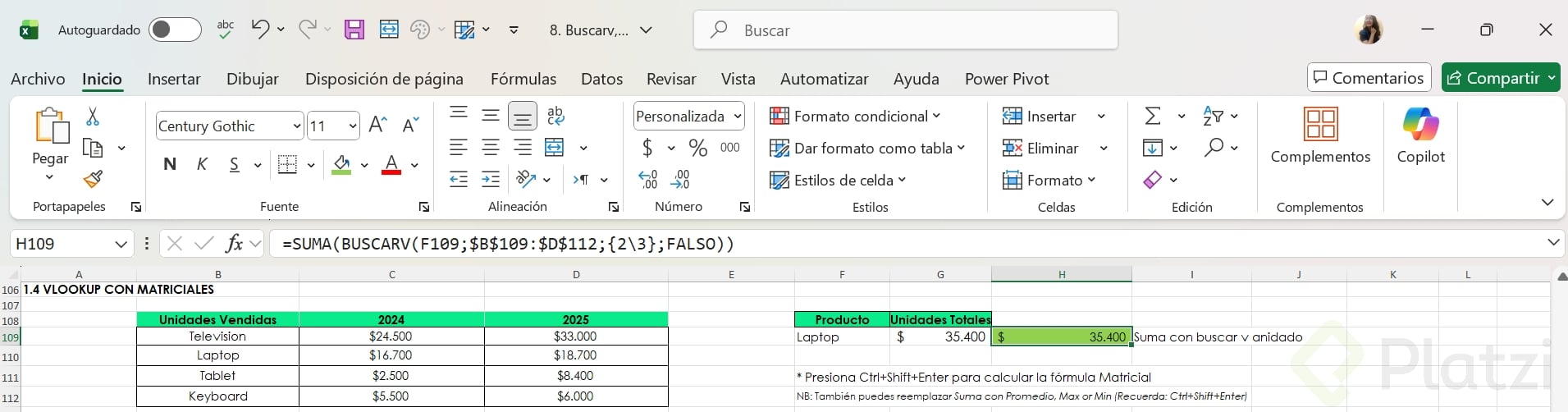Viewport: 1568px width, 412px height.
Task: Decrease the font size
Action: [x=410, y=125]
